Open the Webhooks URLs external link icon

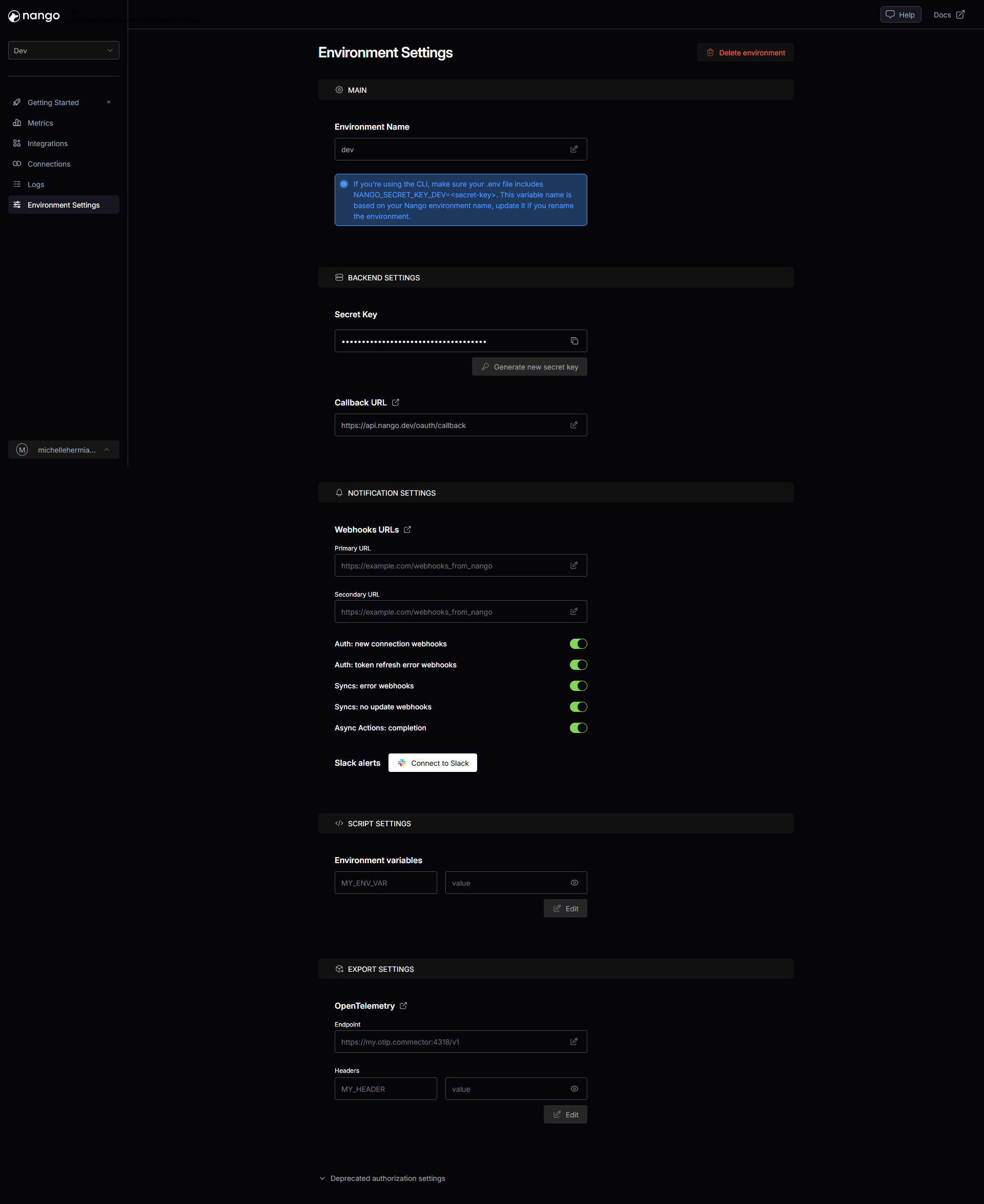407,529
